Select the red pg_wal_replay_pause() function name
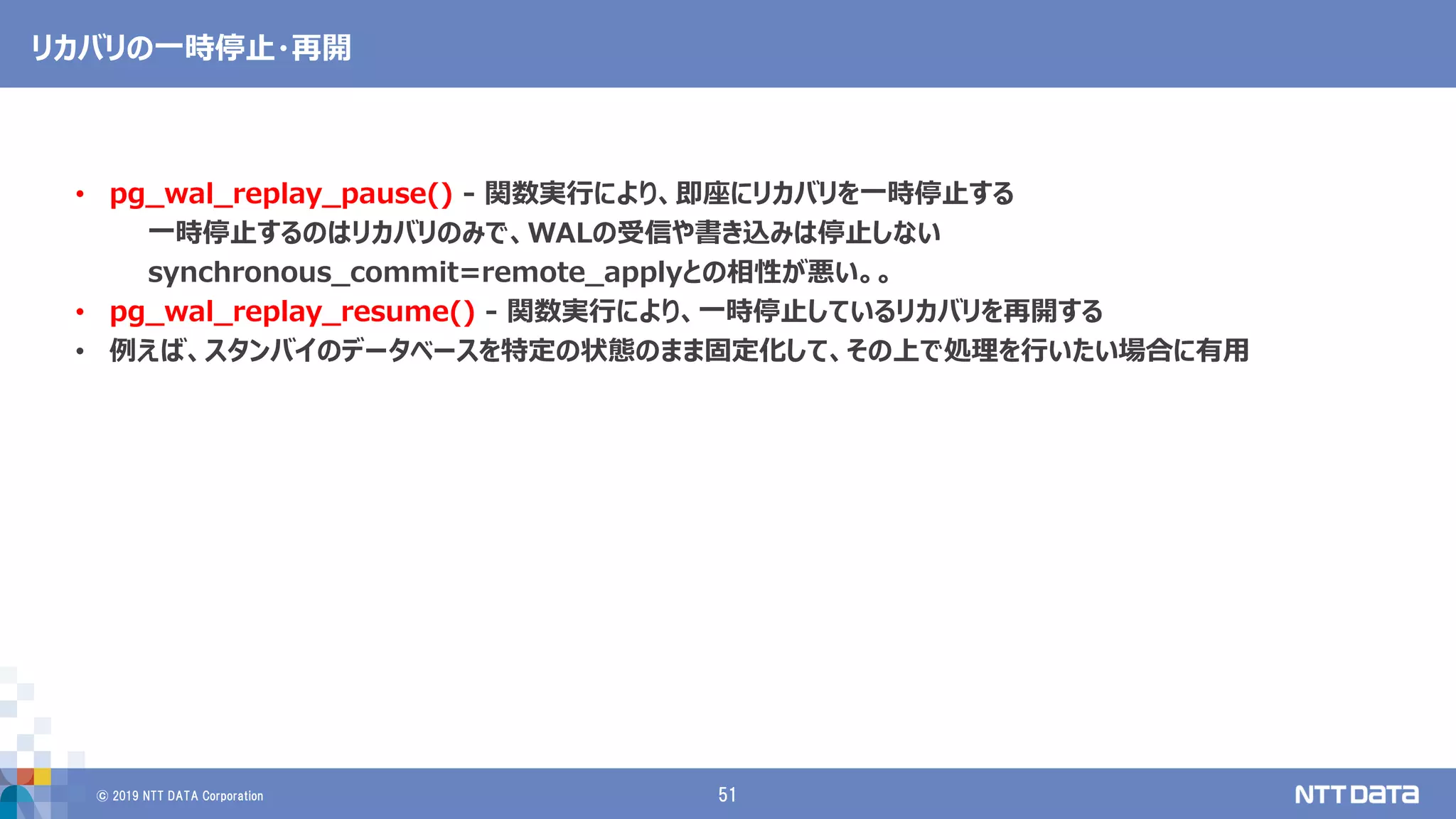 click(281, 193)
